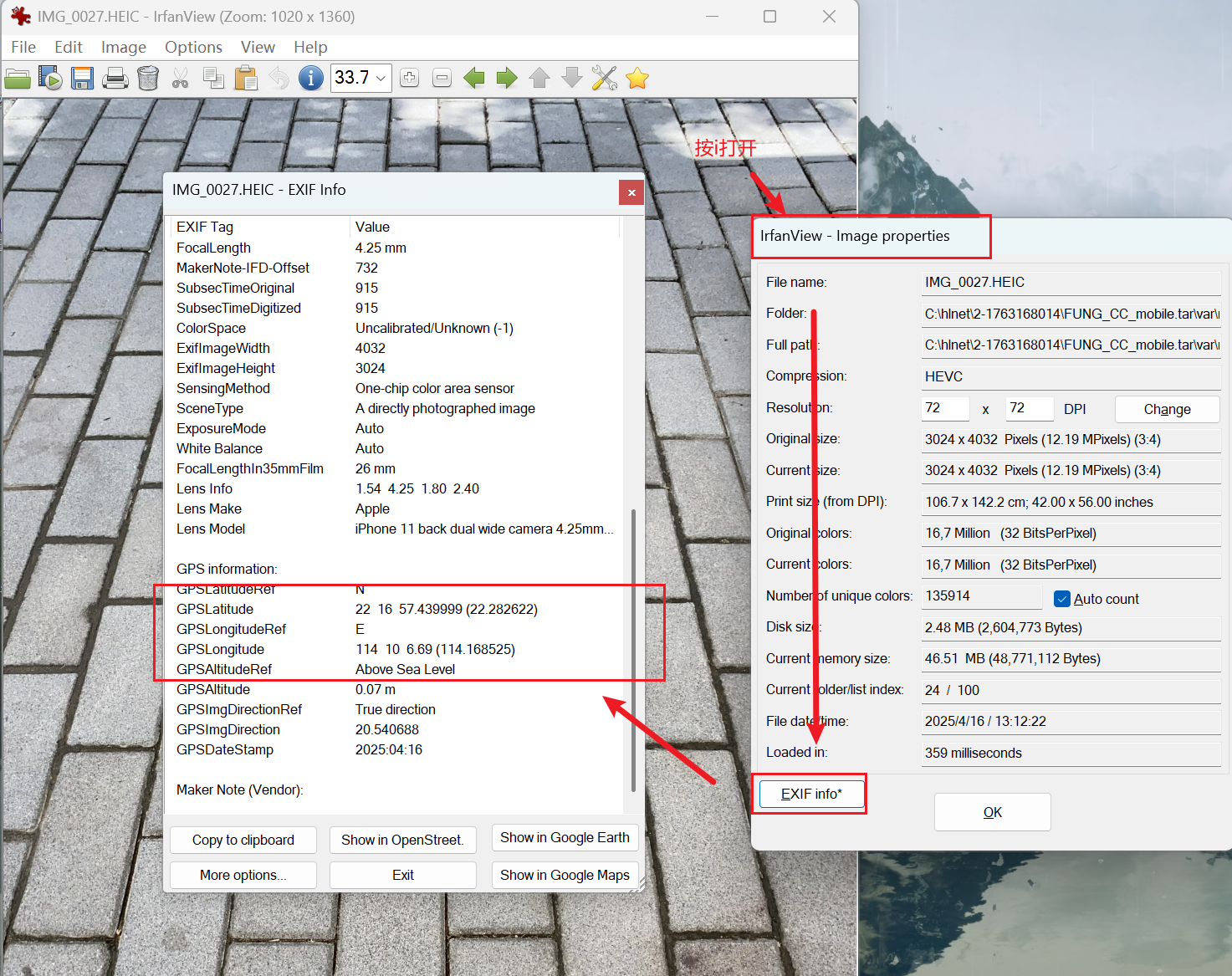Click the Zoom in plus icon

409,79
